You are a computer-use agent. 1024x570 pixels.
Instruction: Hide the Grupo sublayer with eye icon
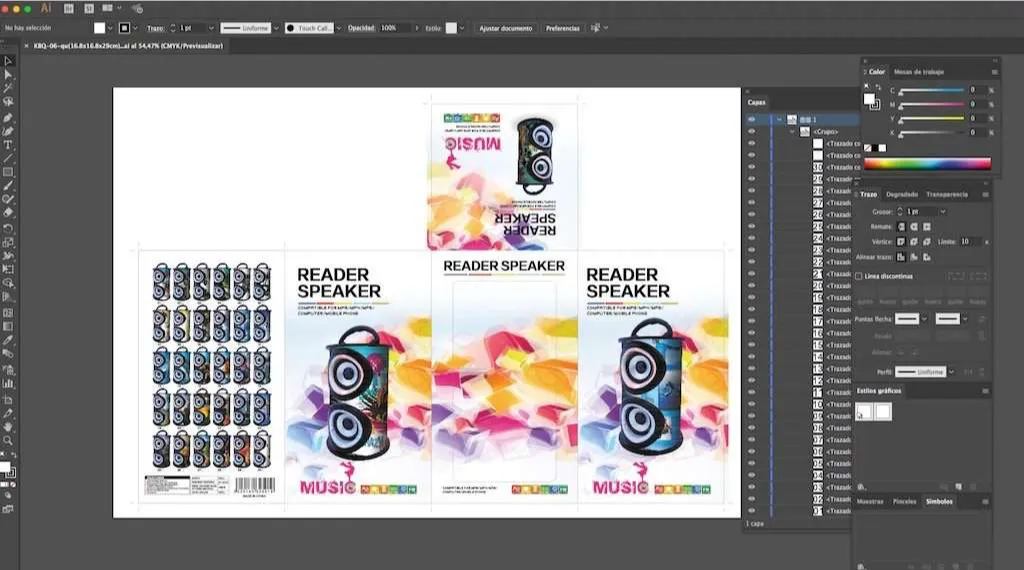[752, 131]
